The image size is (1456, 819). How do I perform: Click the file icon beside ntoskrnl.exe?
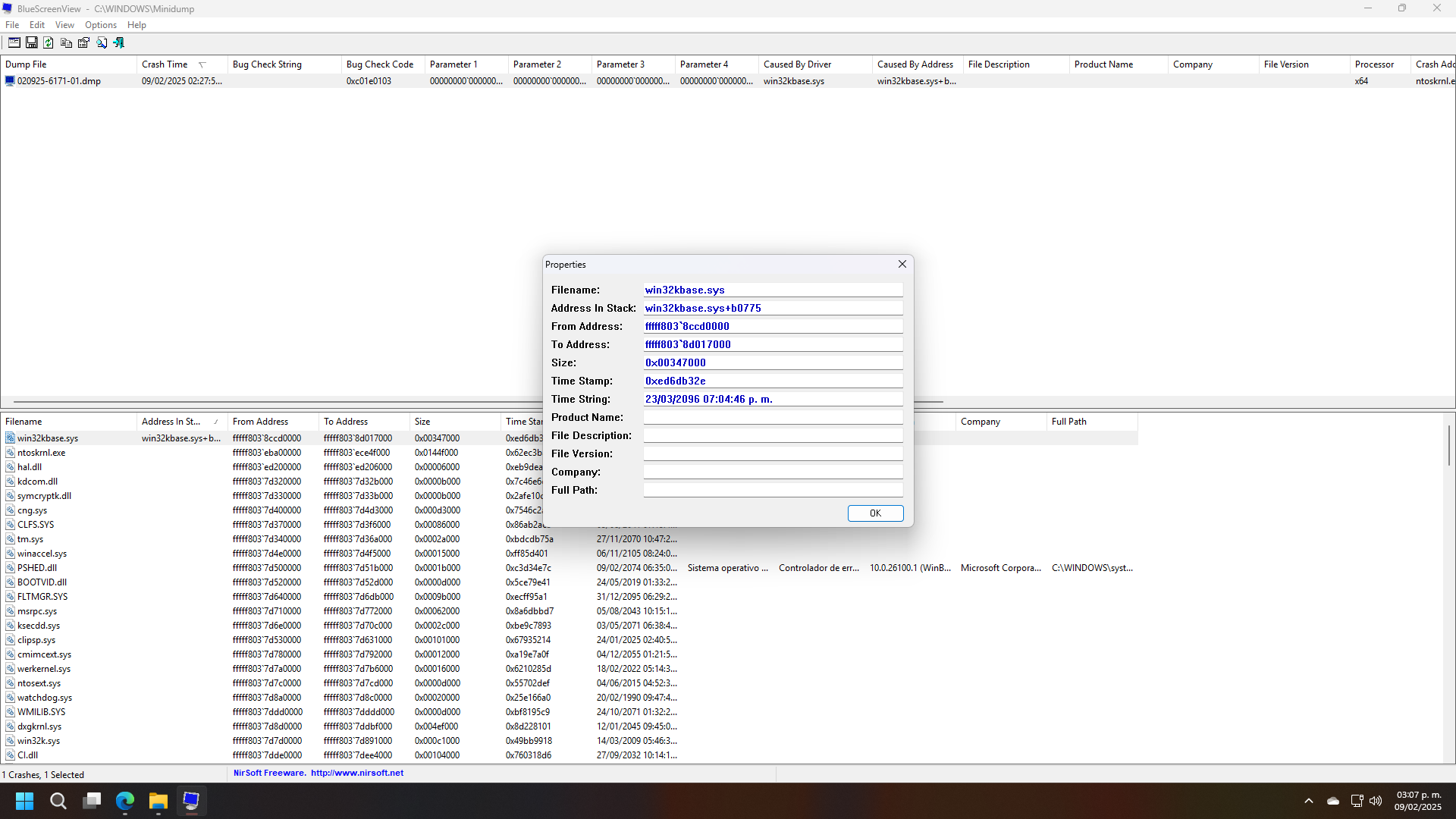pos(10,453)
